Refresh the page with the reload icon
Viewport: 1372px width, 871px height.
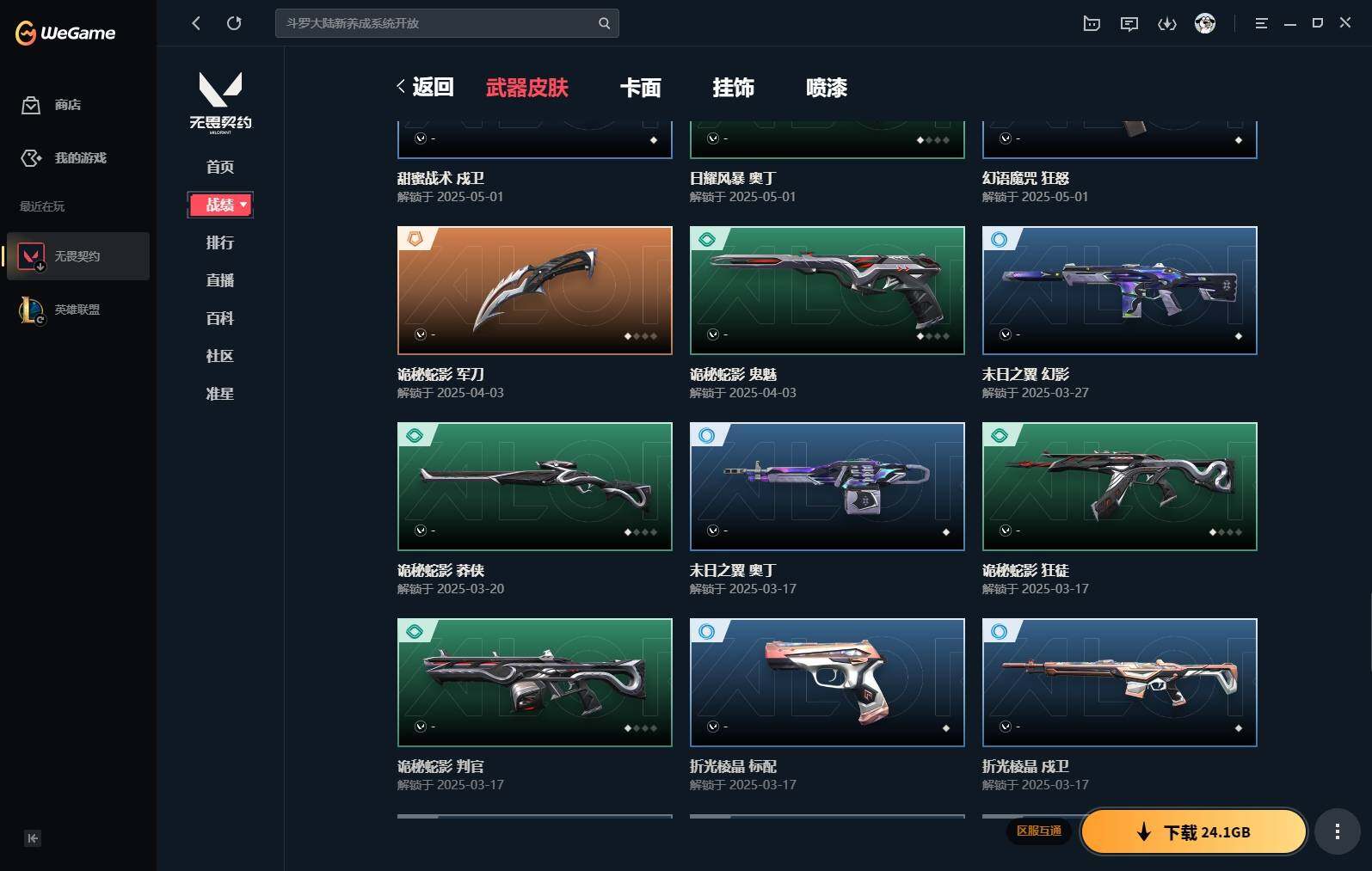click(234, 23)
